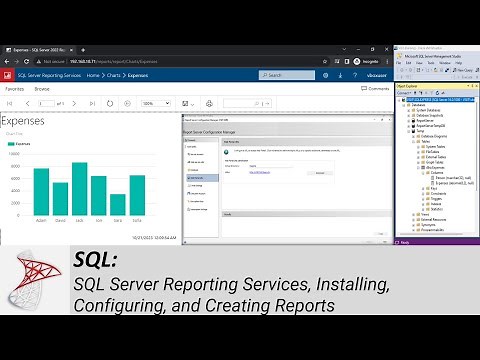The height and width of the screenshot is (360, 480).
Task: Select the highlighted SQL Server instance node
Action: tap(440, 99)
